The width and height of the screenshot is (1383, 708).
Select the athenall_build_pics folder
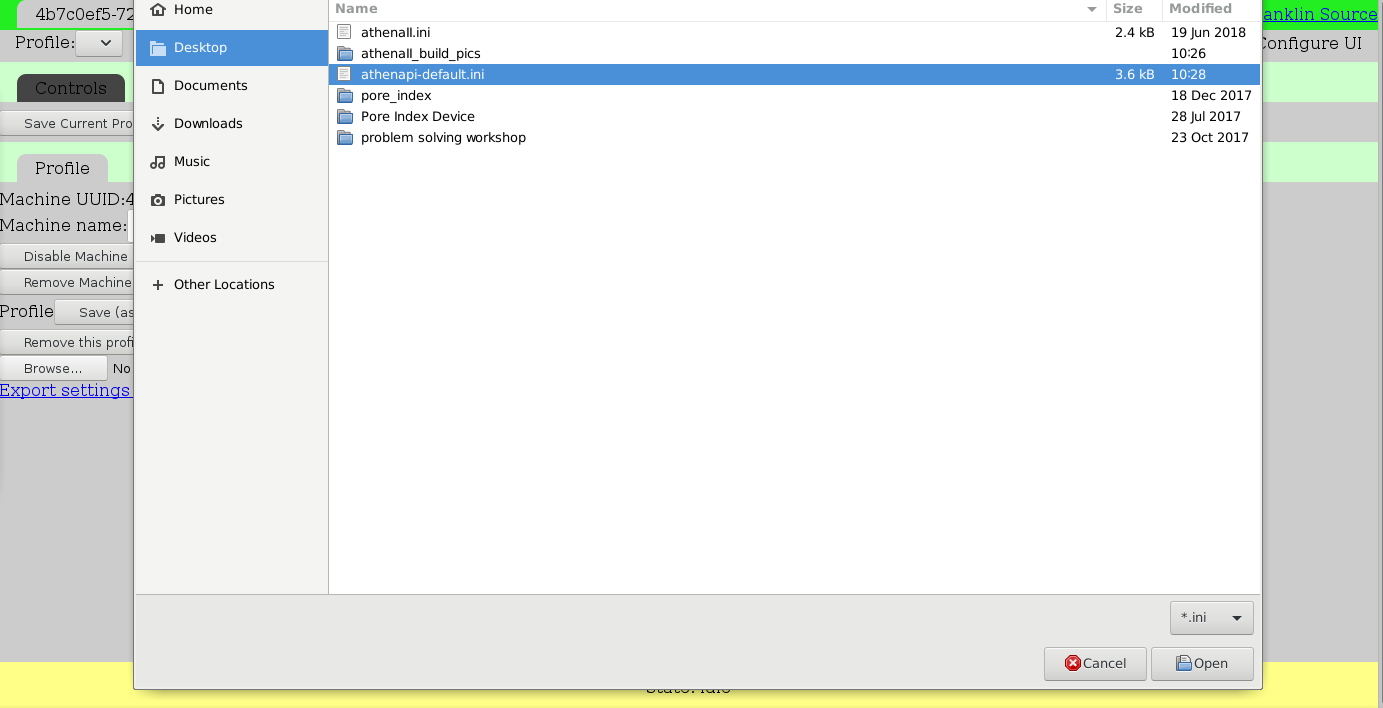tap(420, 54)
